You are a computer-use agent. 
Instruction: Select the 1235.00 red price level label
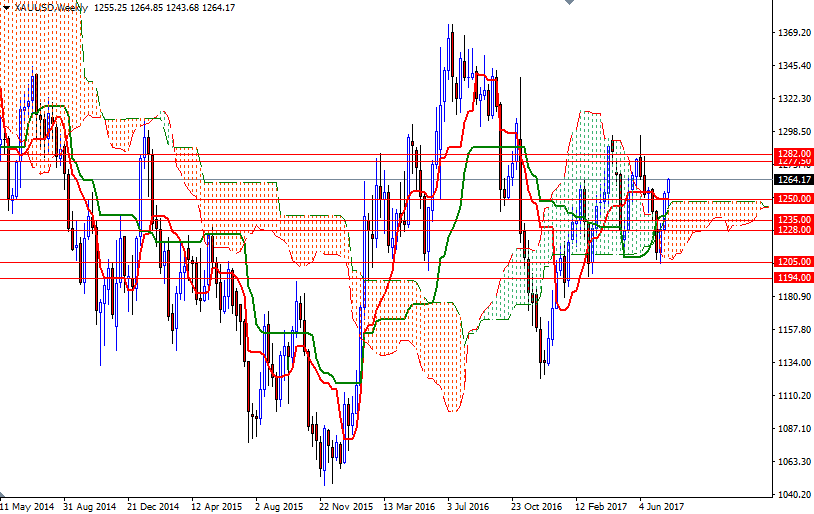[x=793, y=220]
